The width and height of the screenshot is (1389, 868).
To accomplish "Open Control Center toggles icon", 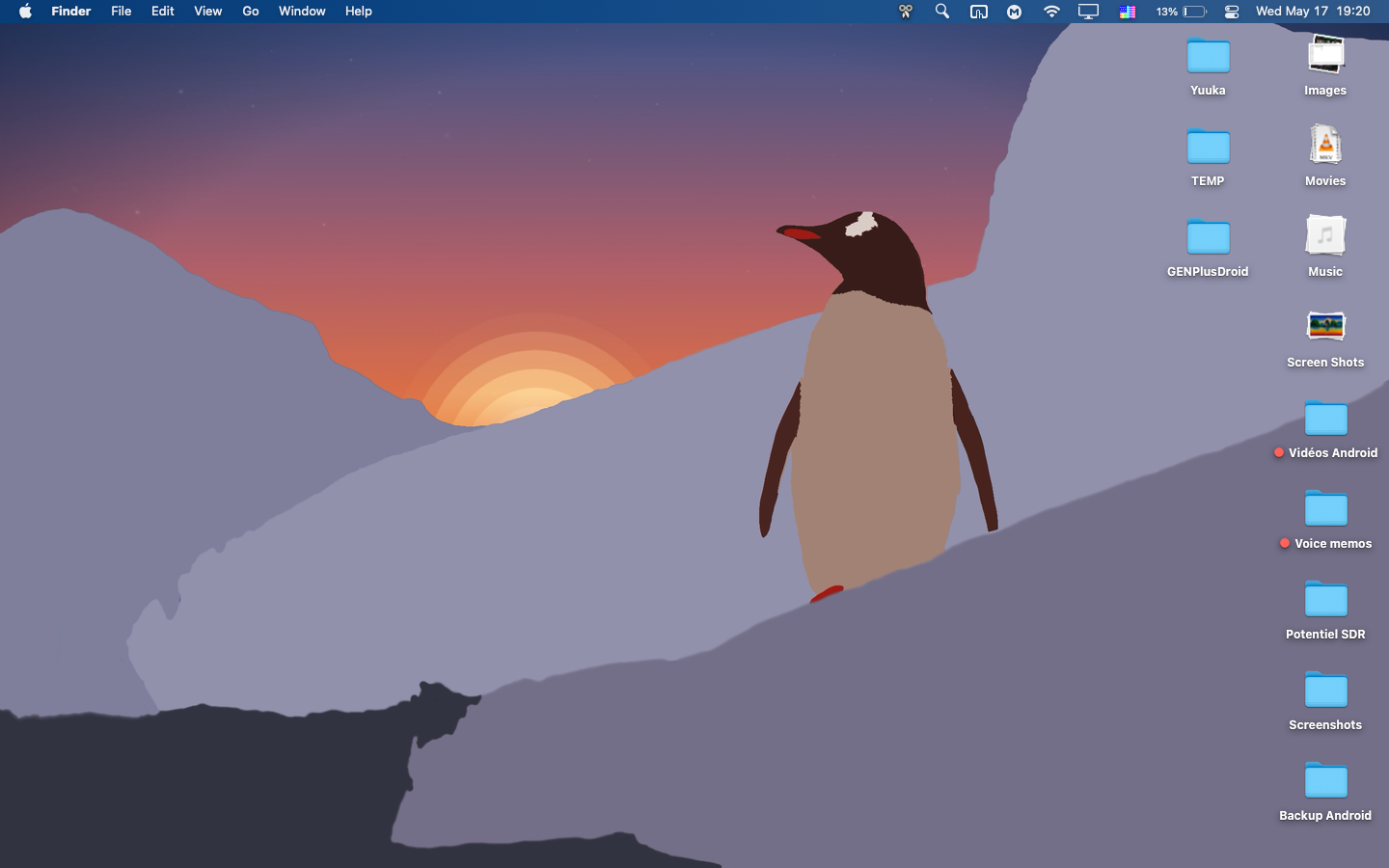I will click(1232, 12).
